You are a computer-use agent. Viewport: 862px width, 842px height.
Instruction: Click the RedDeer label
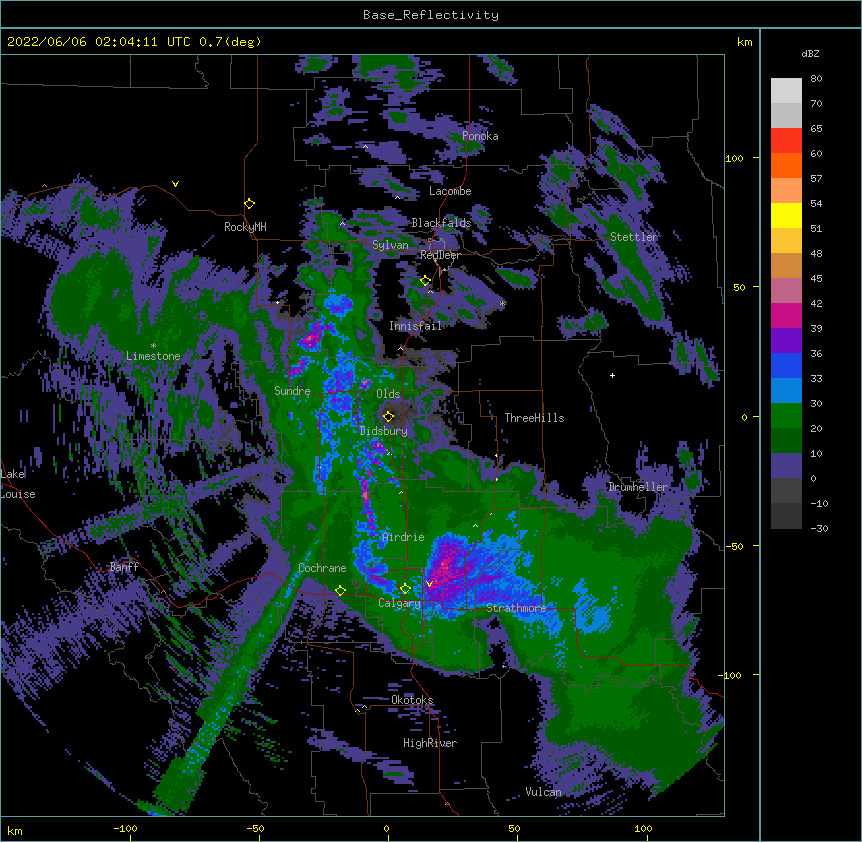pyautogui.click(x=440, y=254)
